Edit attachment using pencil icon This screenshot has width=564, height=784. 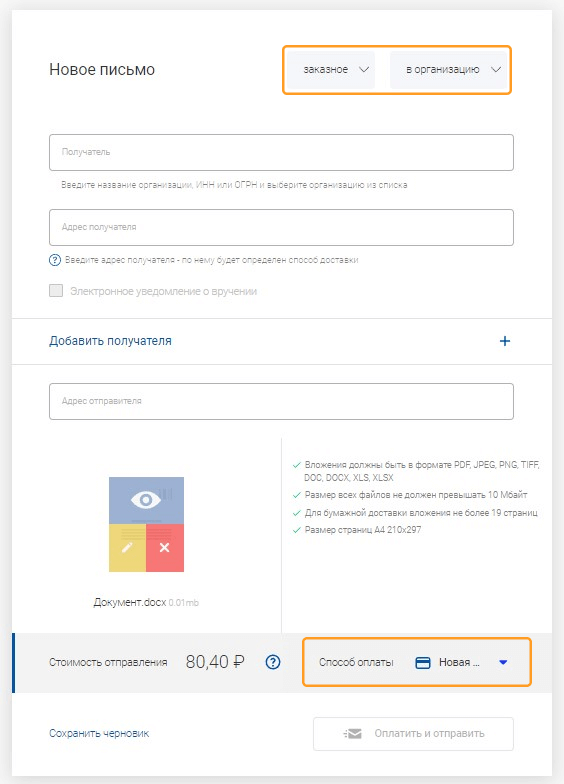[x=127, y=548]
